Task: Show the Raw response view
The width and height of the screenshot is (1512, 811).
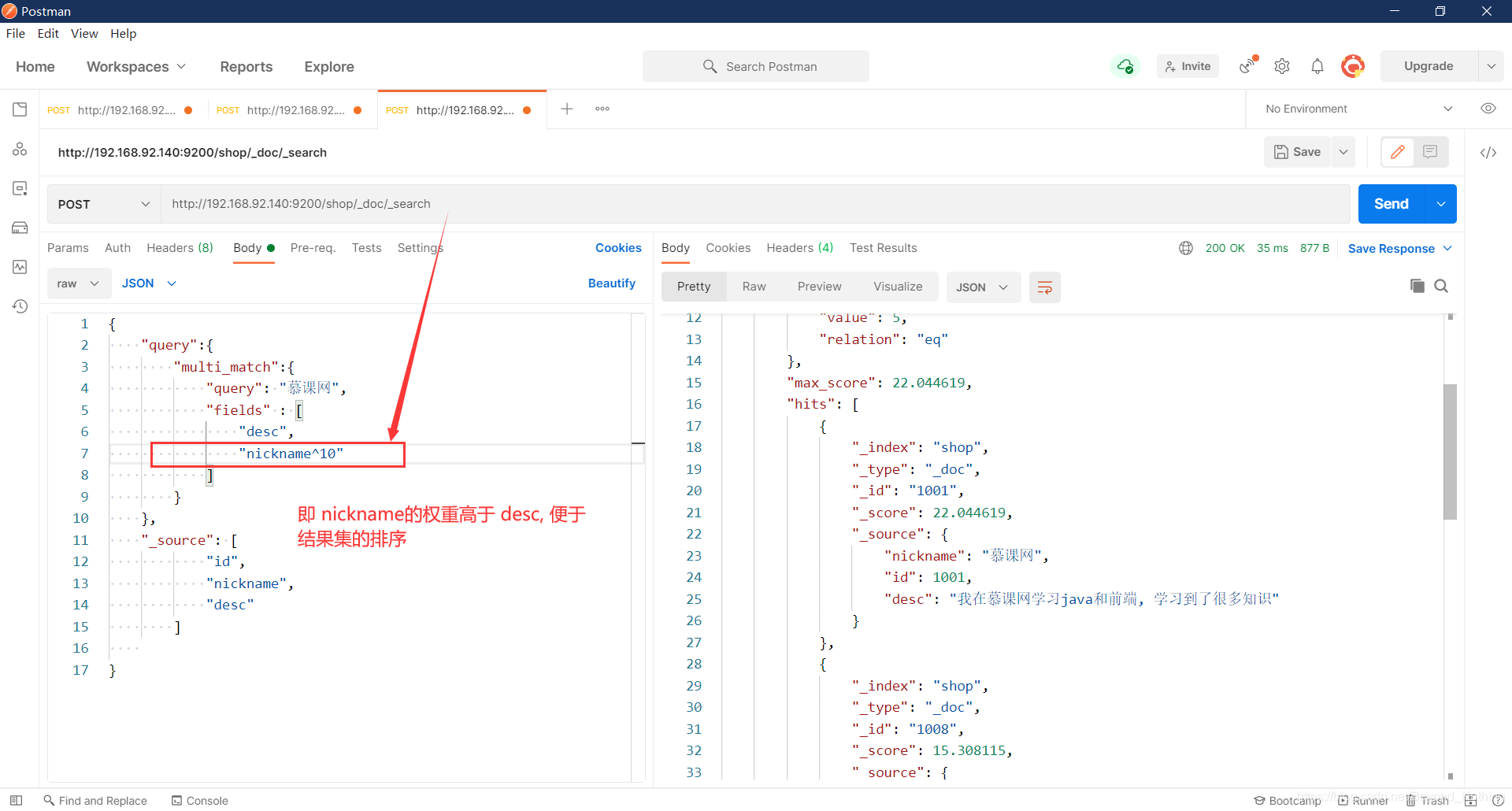Action: 754,287
